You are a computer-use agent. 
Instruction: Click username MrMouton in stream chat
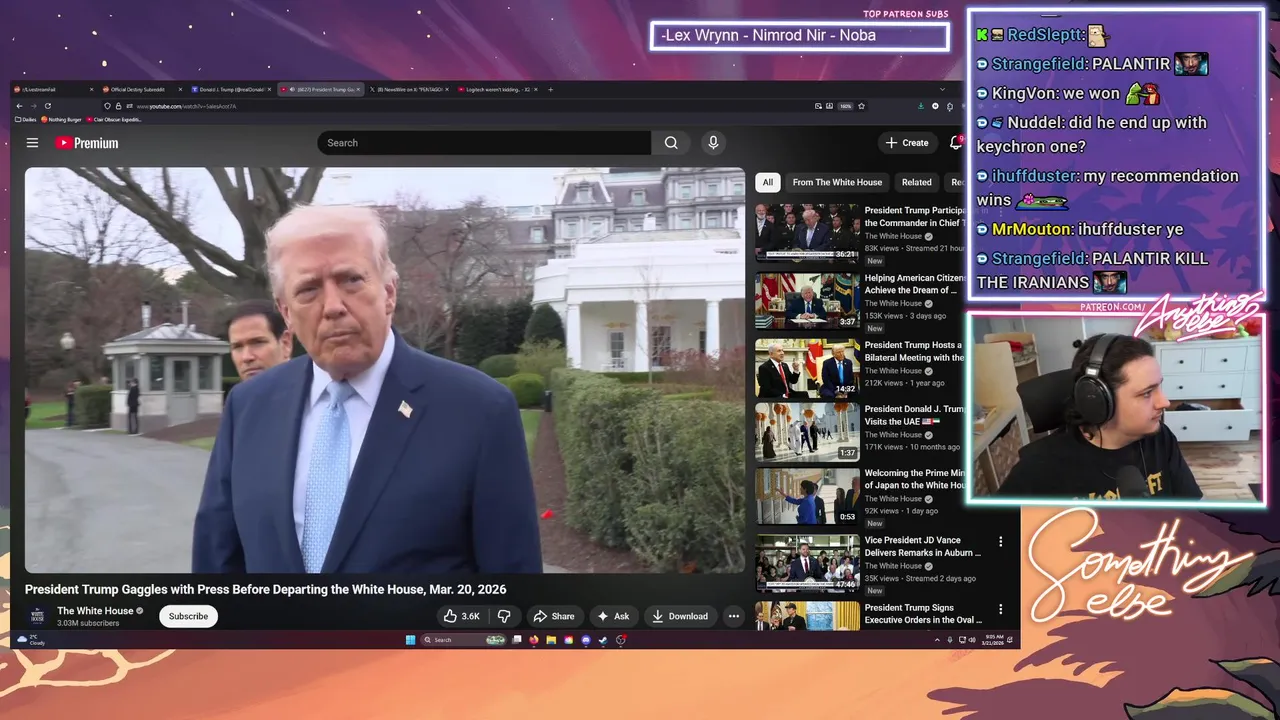click(1031, 229)
